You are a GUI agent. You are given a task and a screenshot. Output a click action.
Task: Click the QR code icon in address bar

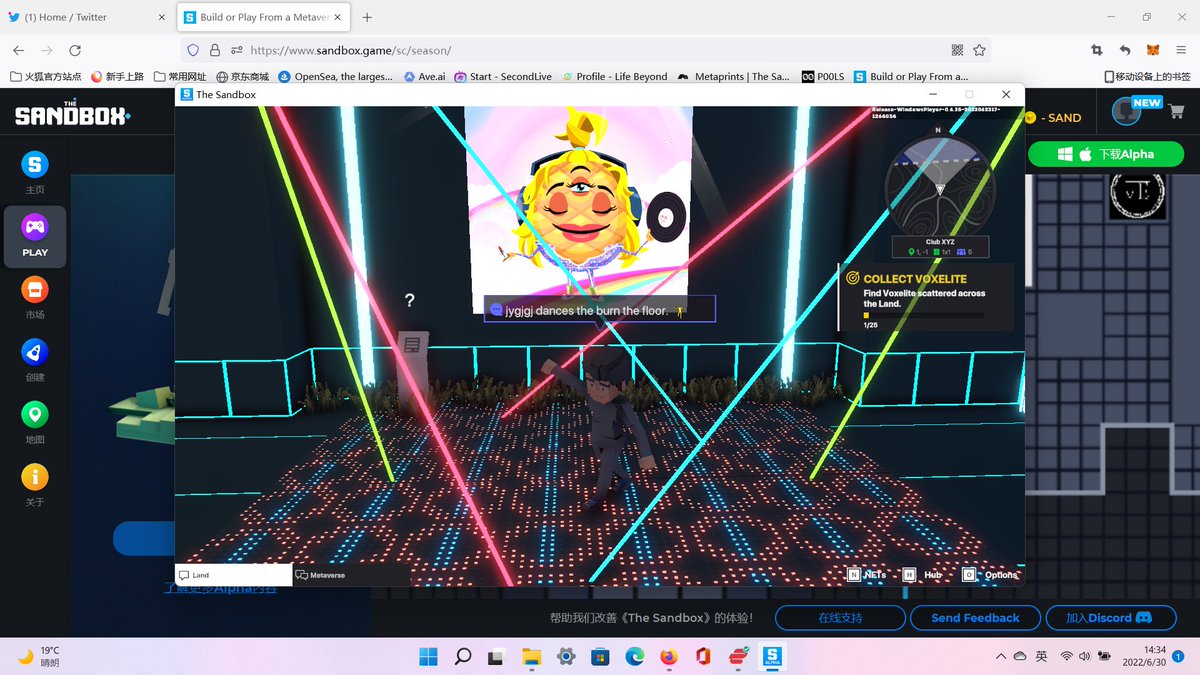pyautogui.click(x=957, y=50)
